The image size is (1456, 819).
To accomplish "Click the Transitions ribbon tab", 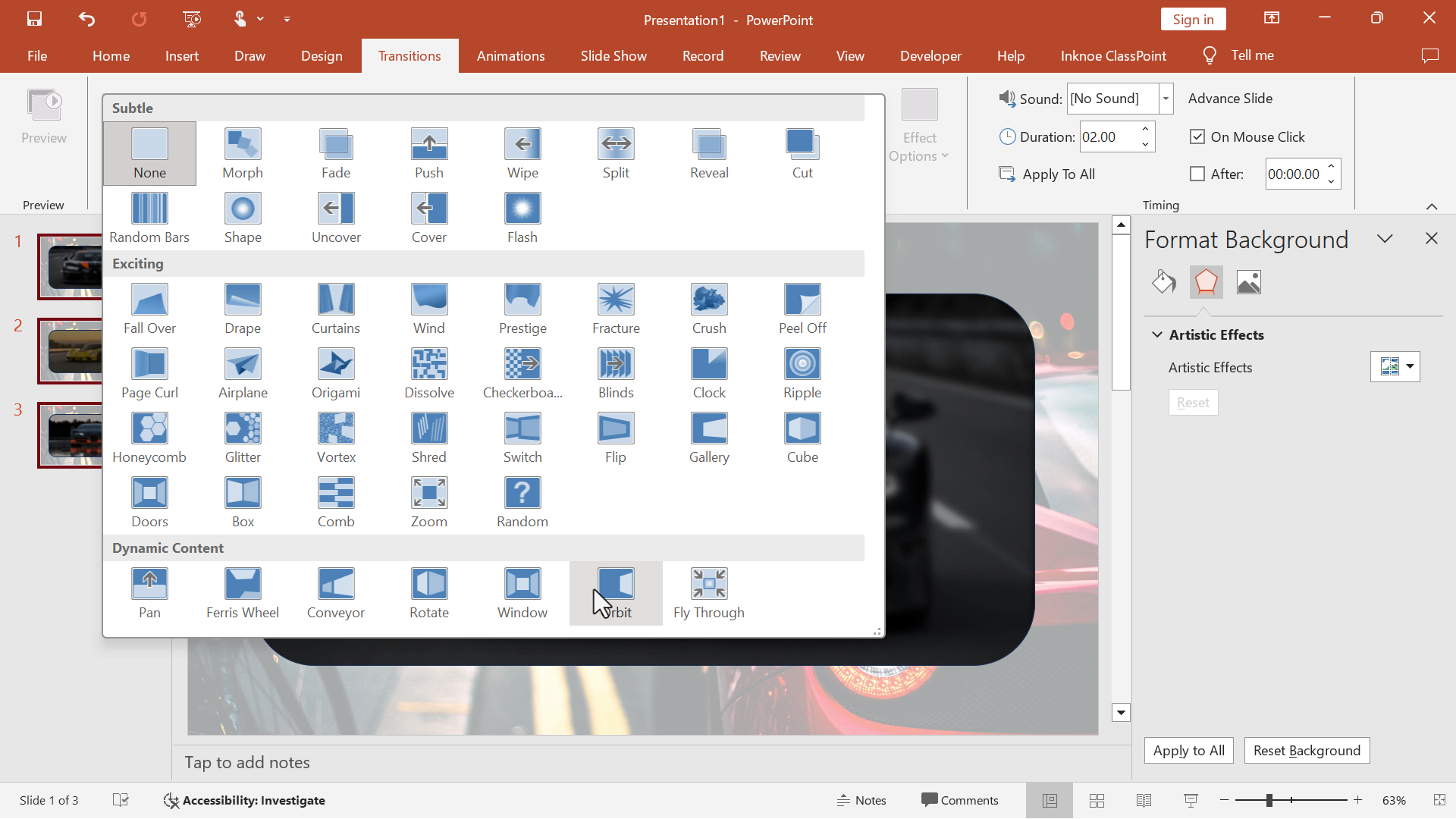I will pos(410,56).
